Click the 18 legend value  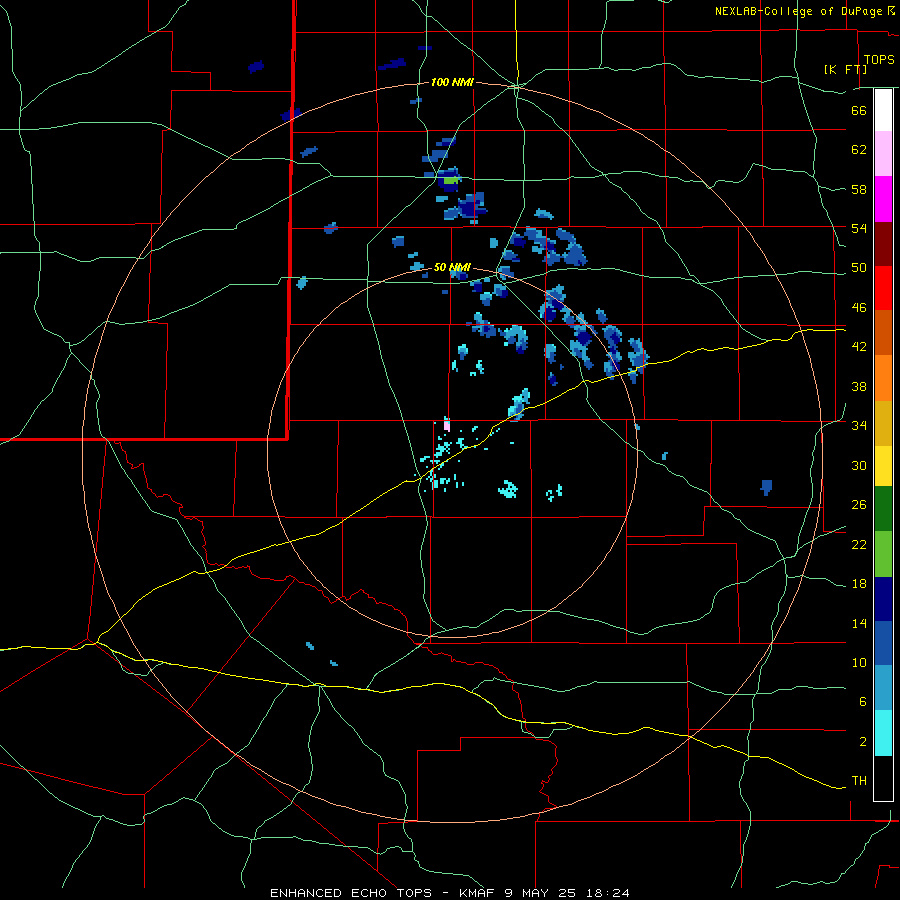click(x=859, y=584)
